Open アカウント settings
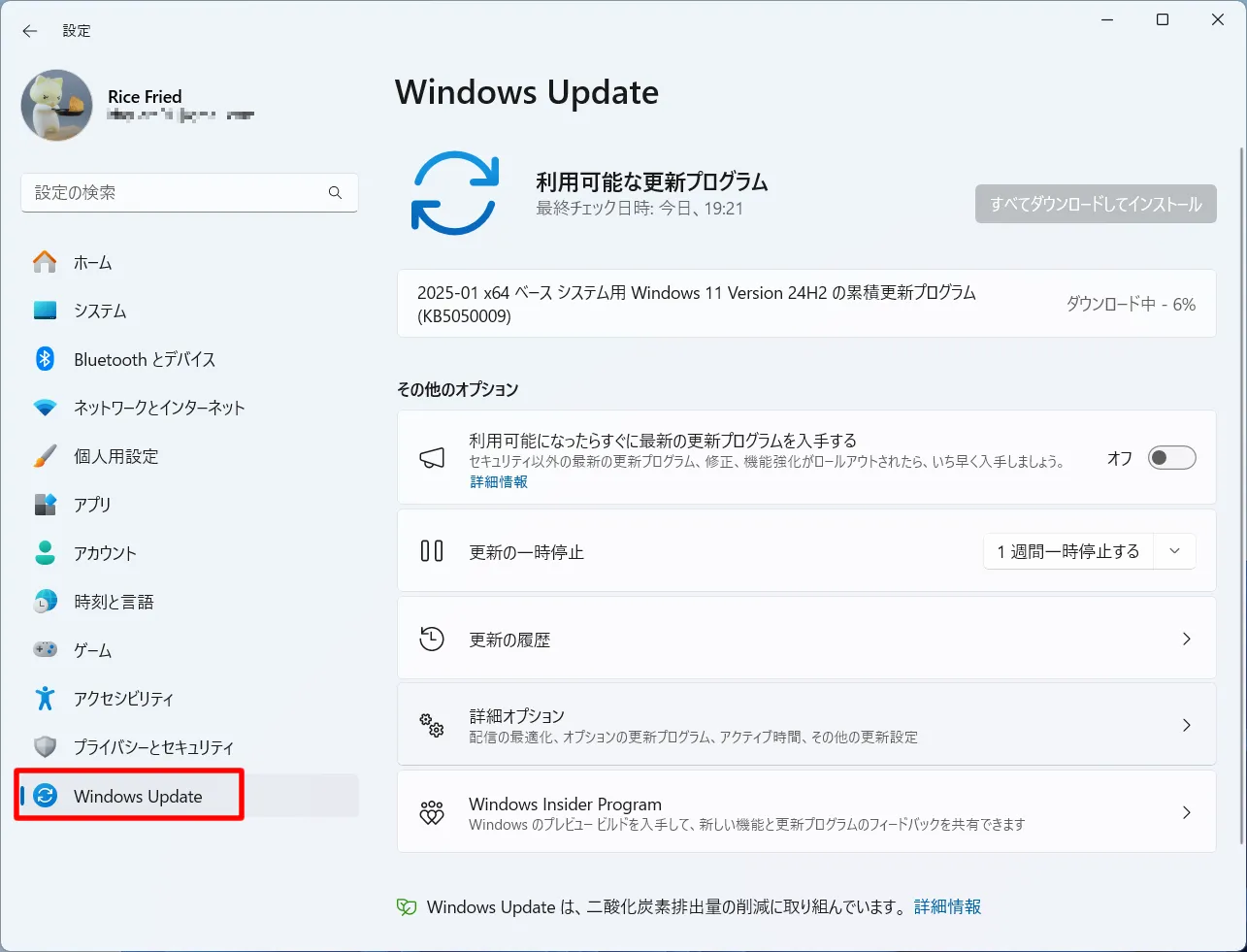Image resolution: width=1247 pixels, height=952 pixels. pos(189,553)
